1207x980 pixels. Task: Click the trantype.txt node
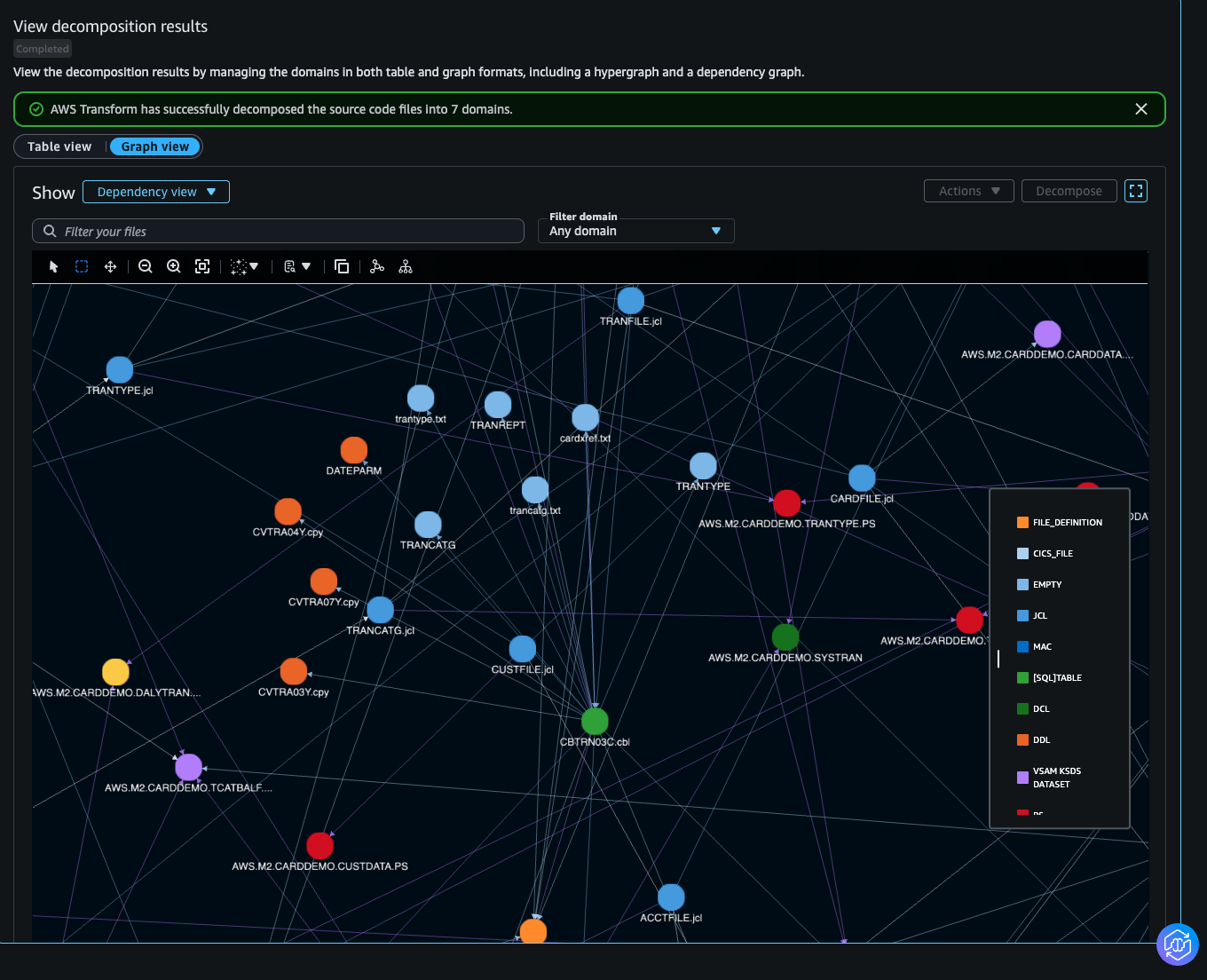(421, 399)
